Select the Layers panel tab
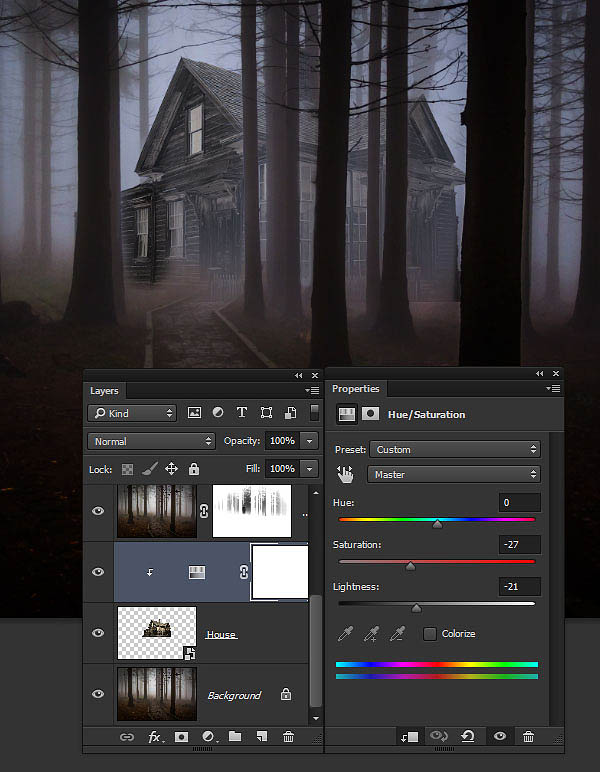The image size is (600, 772). (x=104, y=390)
